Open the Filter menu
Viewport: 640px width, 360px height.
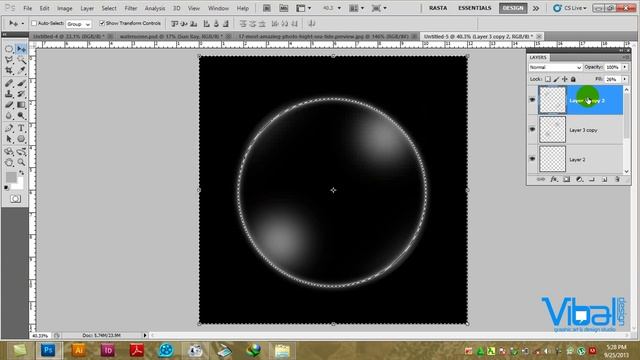tap(131, 8)
